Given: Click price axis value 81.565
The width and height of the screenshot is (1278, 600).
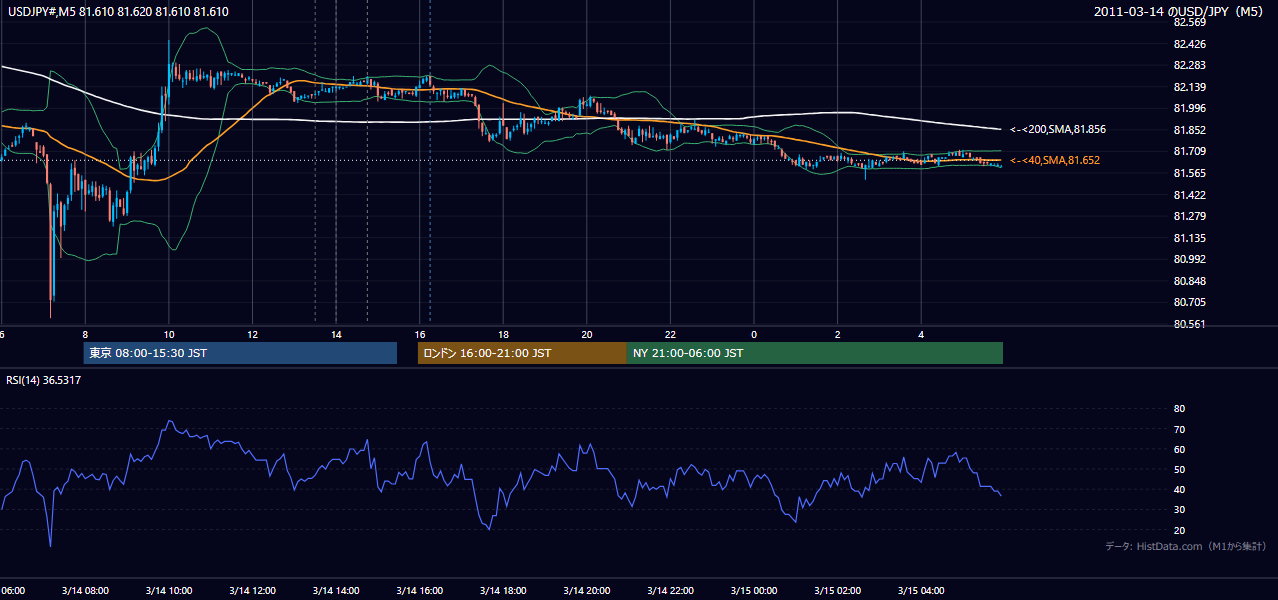Looking at the screenshot, I should pyautogui.click(x=1190, y=173).
